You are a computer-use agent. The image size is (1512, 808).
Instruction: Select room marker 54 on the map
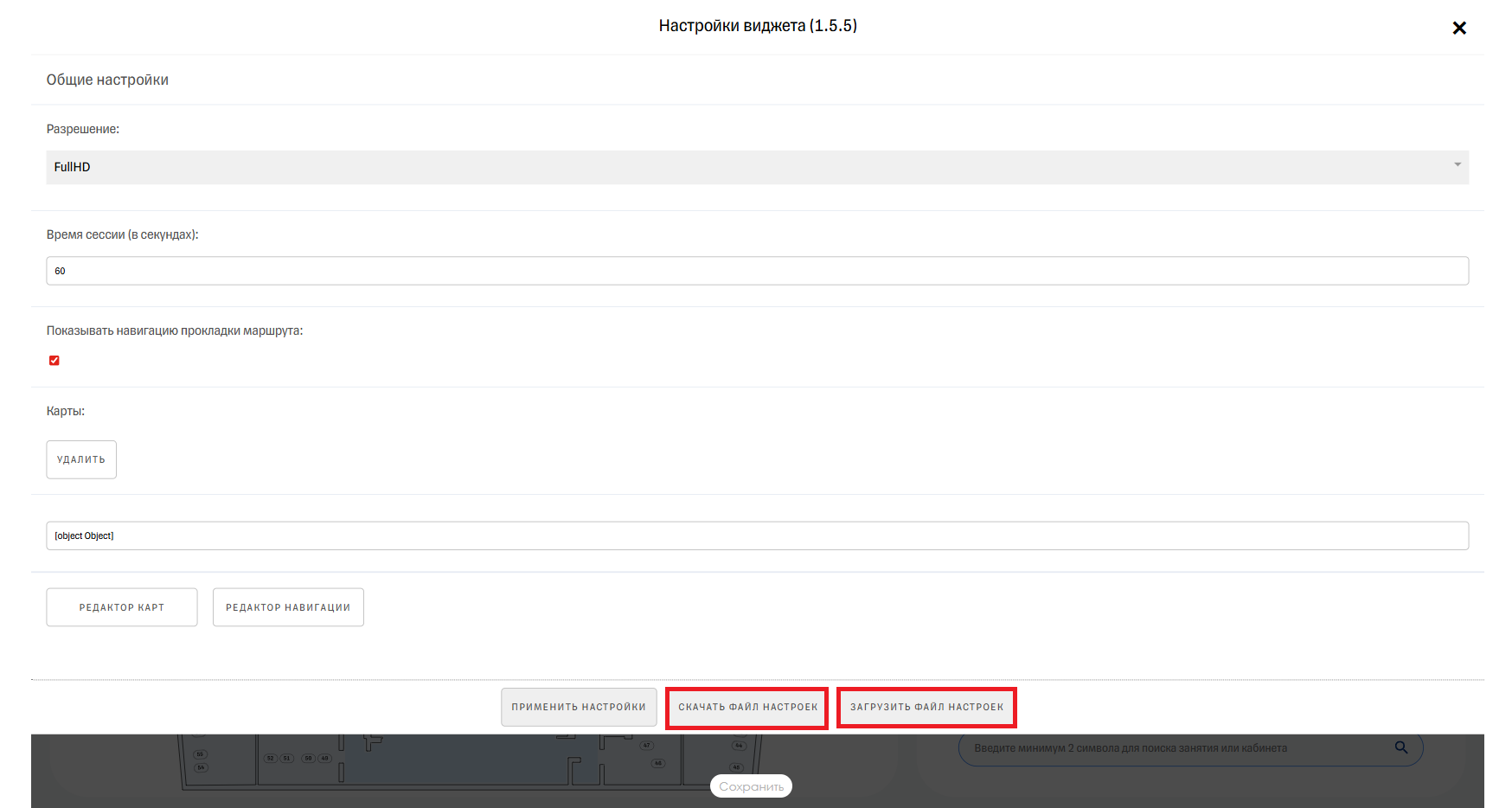(201, 767)
